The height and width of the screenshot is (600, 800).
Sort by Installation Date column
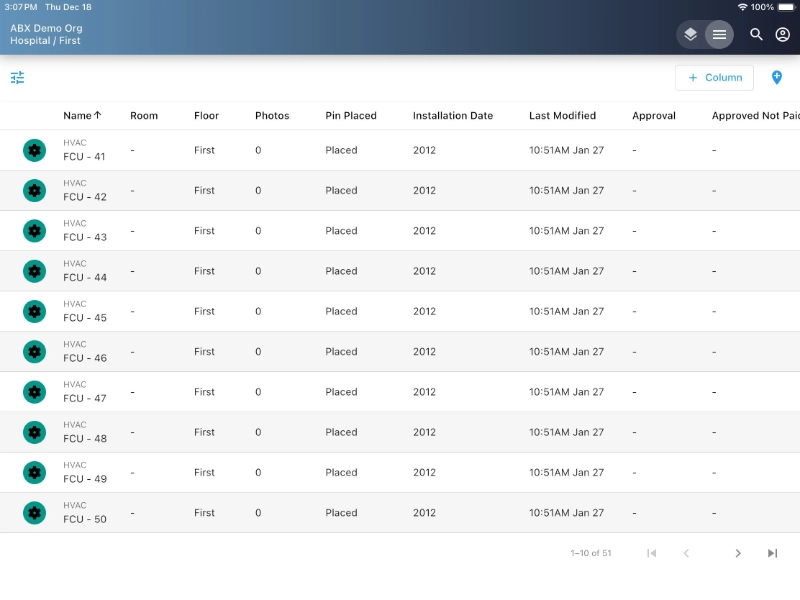click(x=452, y=116)
